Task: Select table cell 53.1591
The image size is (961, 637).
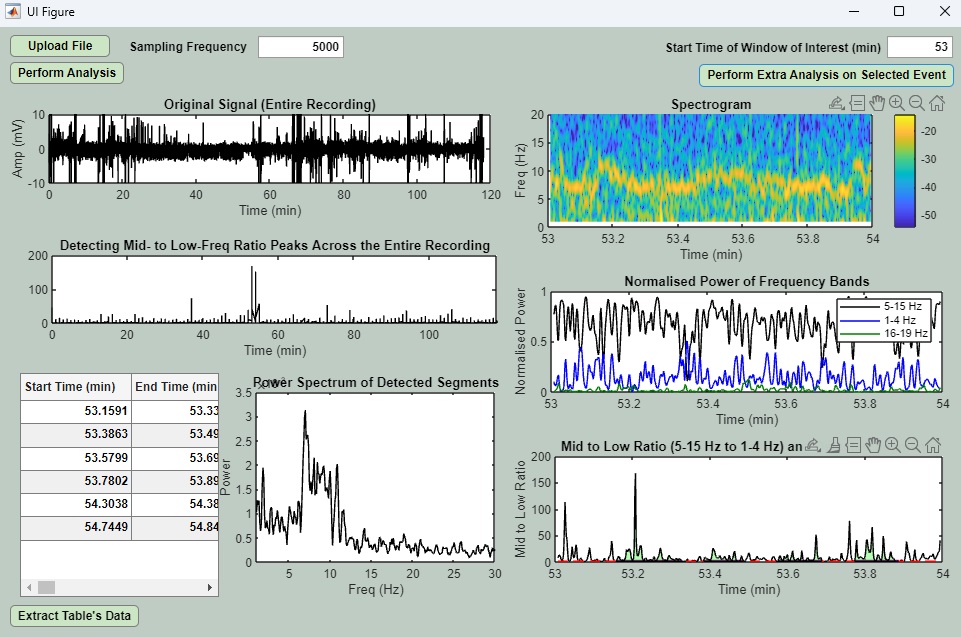Action: (x=76, y=411)
